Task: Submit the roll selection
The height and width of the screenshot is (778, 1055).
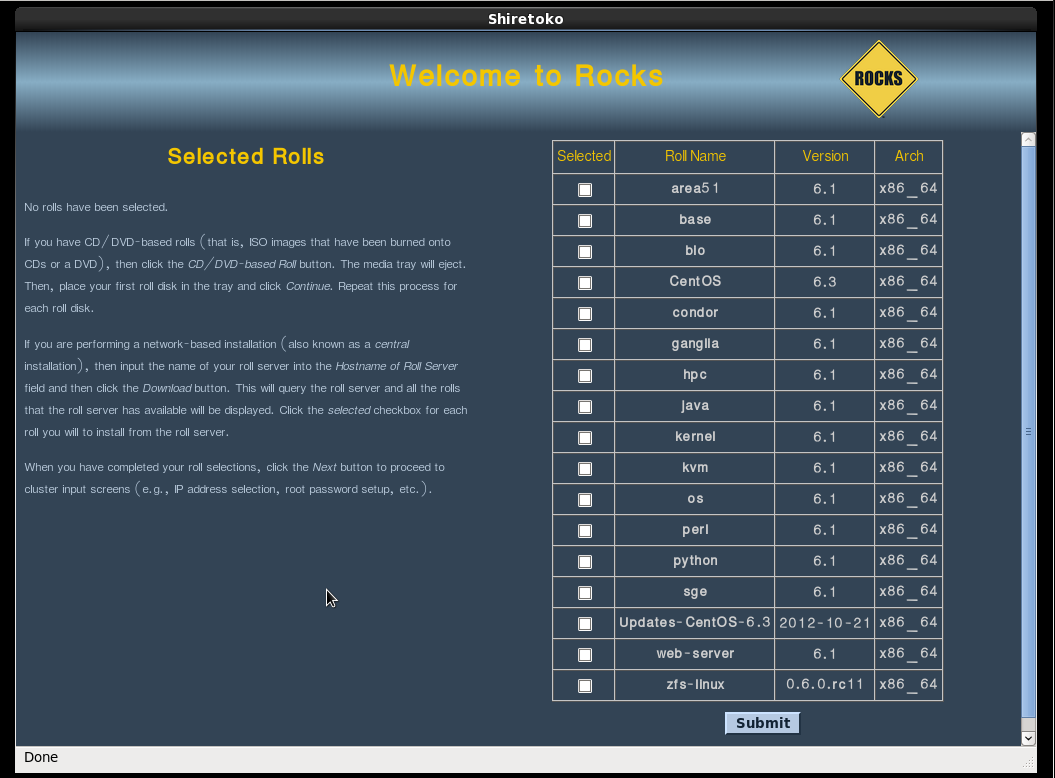Action: (x=762, y=723)
